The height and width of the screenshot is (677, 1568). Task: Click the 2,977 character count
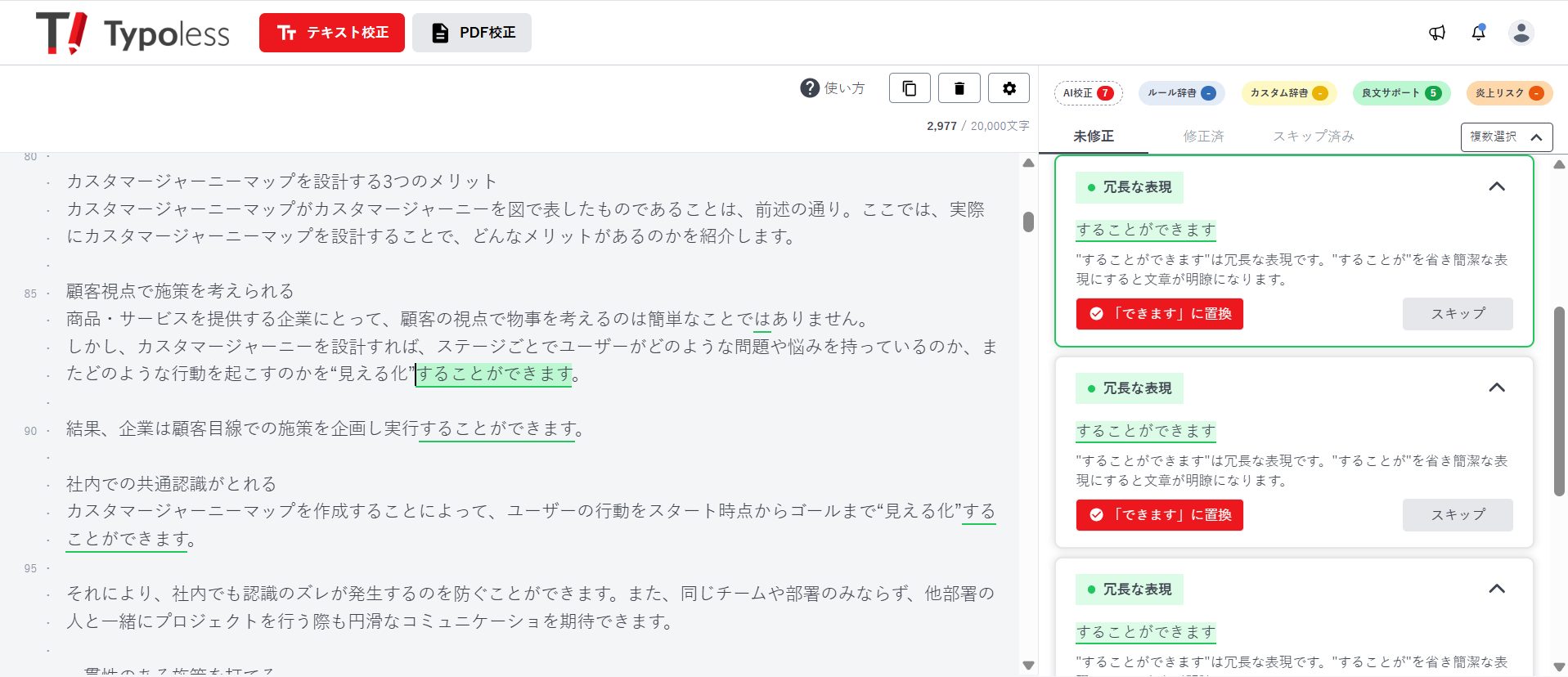[x=941, y=126]
